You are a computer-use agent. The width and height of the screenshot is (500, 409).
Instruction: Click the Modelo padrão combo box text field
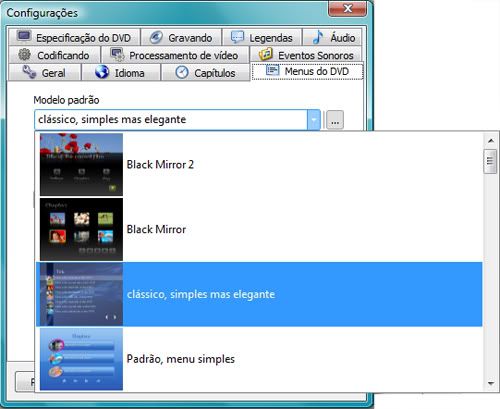[171, 120]
